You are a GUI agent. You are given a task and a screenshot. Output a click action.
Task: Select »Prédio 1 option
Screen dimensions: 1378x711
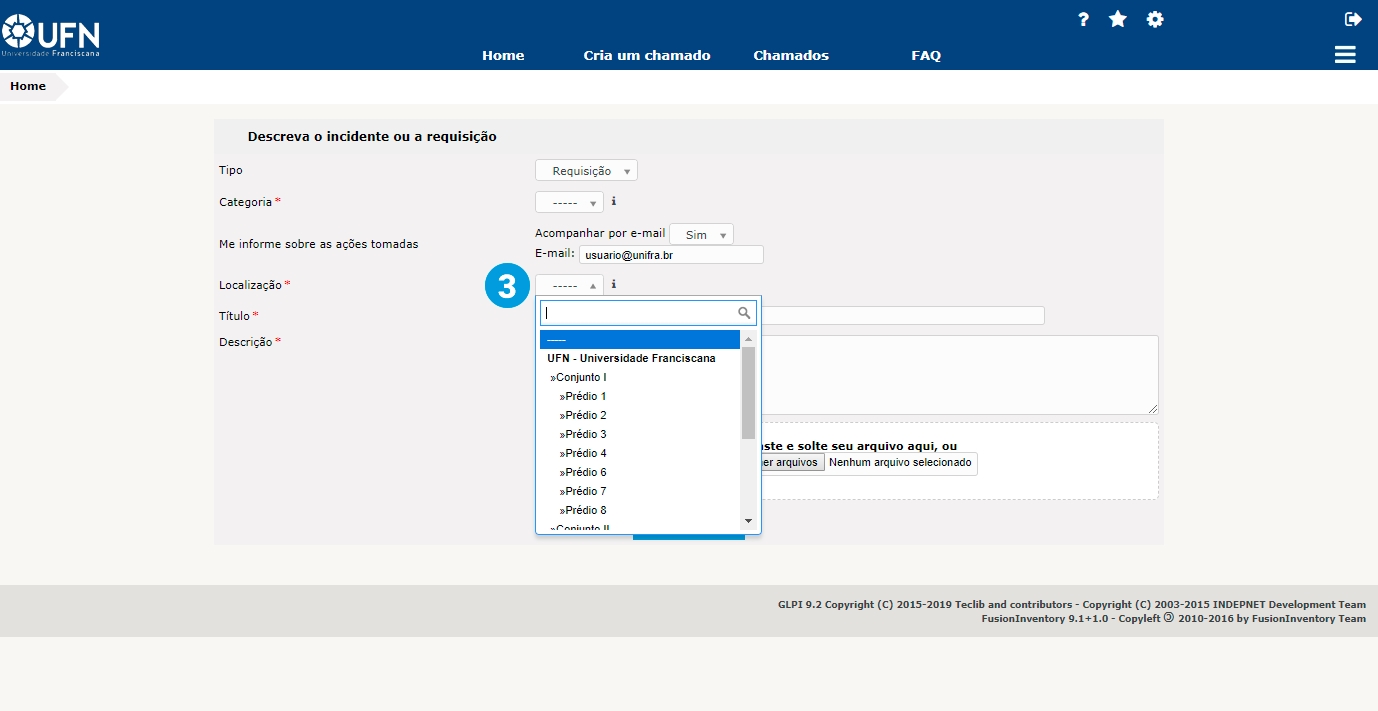[x=640, y=397]
